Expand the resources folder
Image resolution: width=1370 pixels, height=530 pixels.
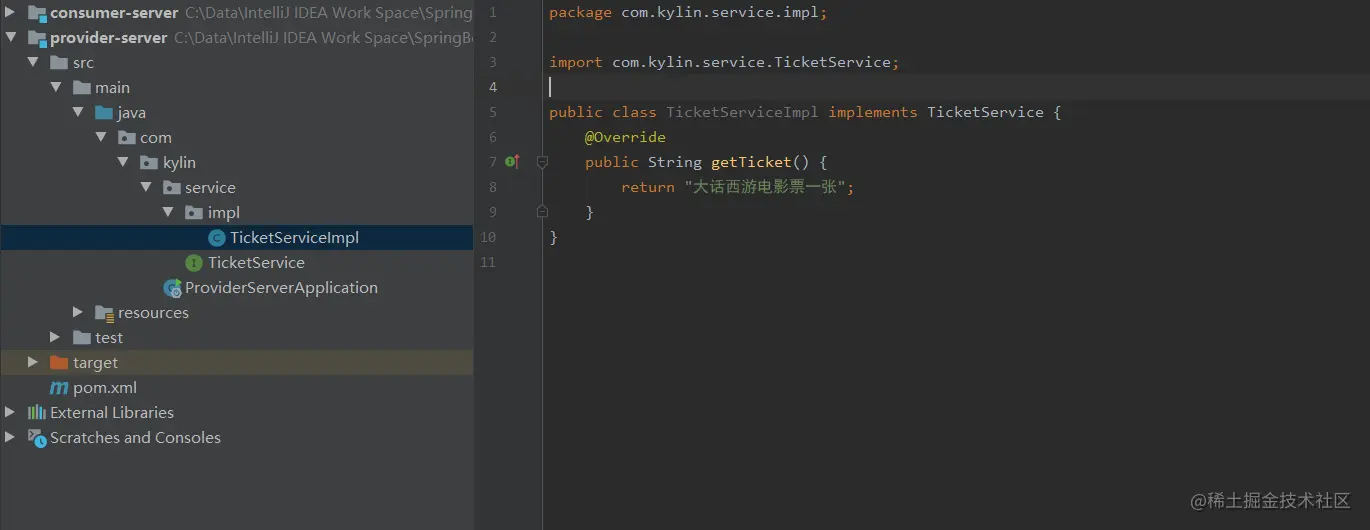click(x=78, y=313)
